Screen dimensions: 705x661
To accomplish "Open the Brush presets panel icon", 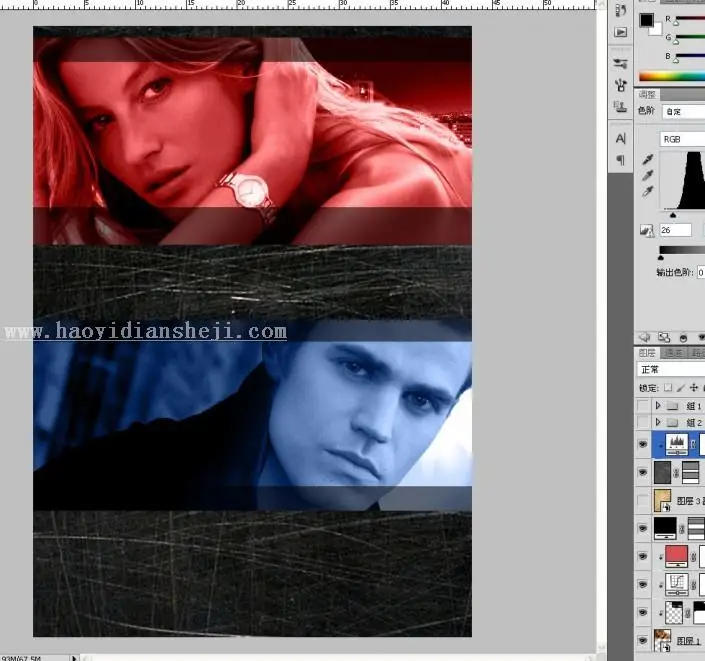I will tap(620, 64).
